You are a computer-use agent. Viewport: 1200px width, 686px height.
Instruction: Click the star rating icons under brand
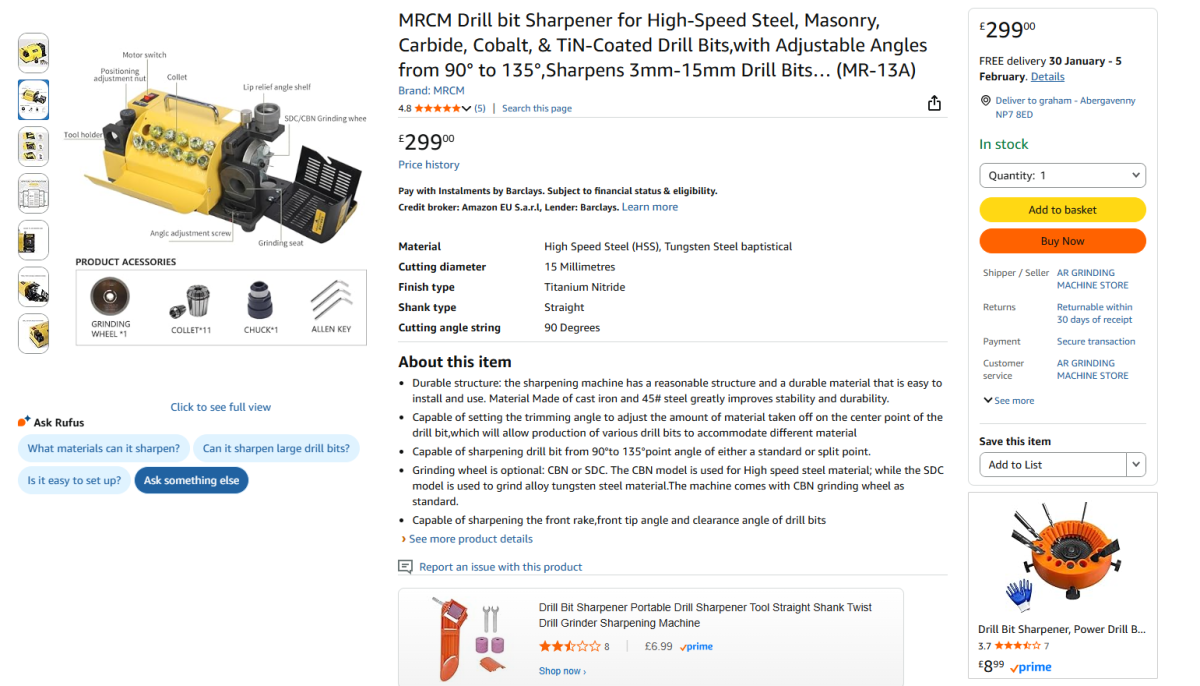(x=437, y=108)
